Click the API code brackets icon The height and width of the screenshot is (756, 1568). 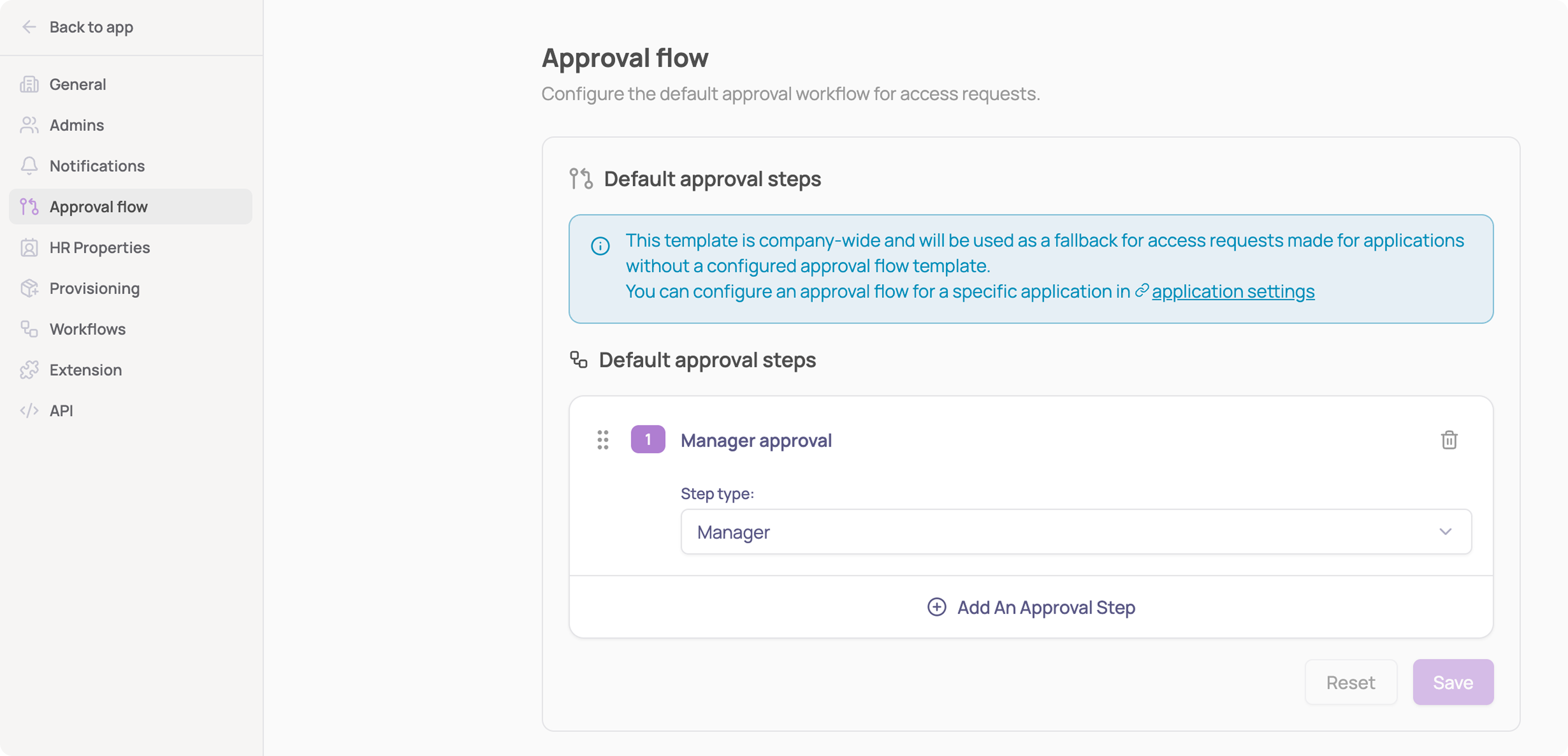click(28, 410)
